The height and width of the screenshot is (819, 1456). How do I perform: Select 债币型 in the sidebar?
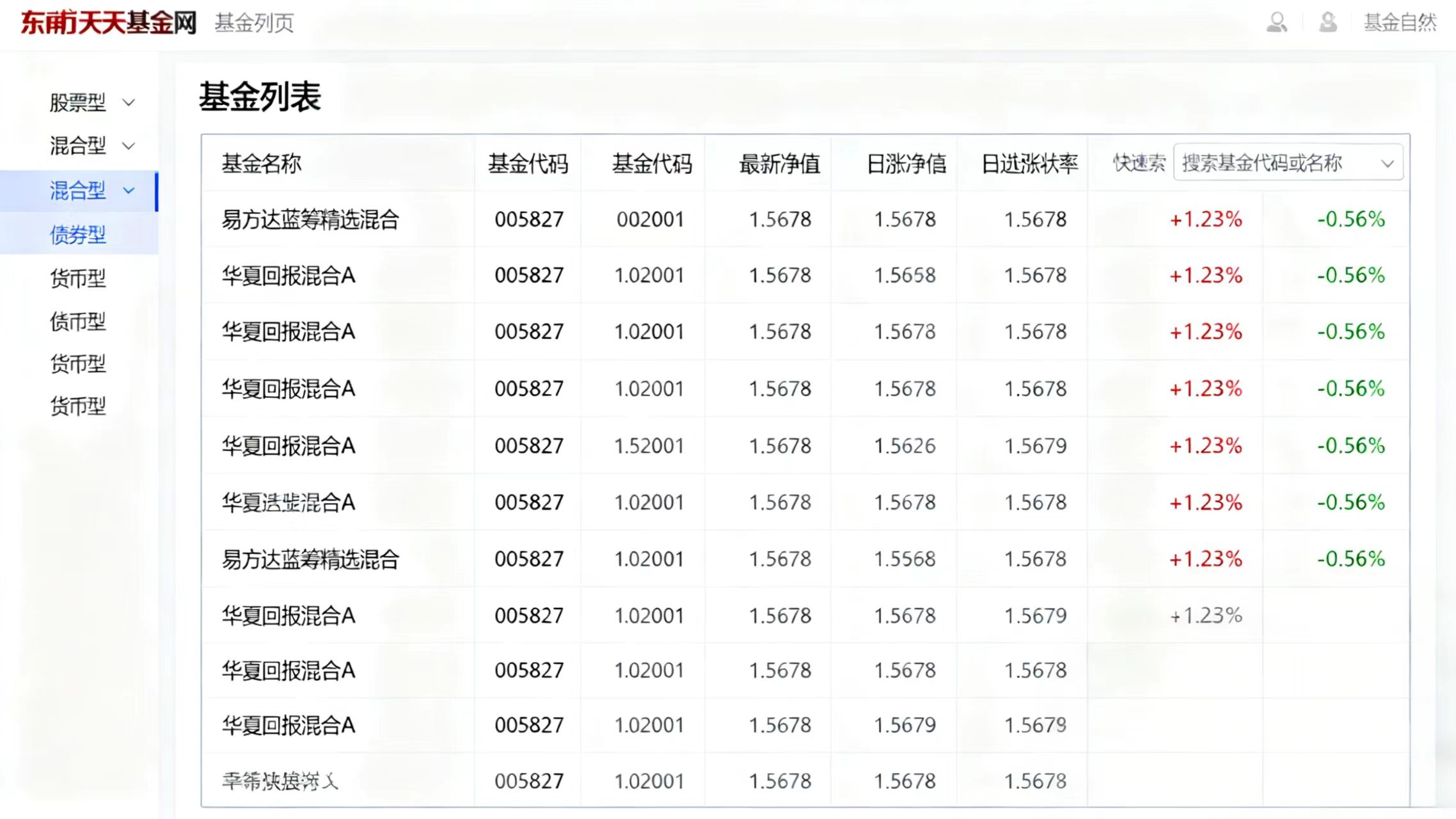78,321
